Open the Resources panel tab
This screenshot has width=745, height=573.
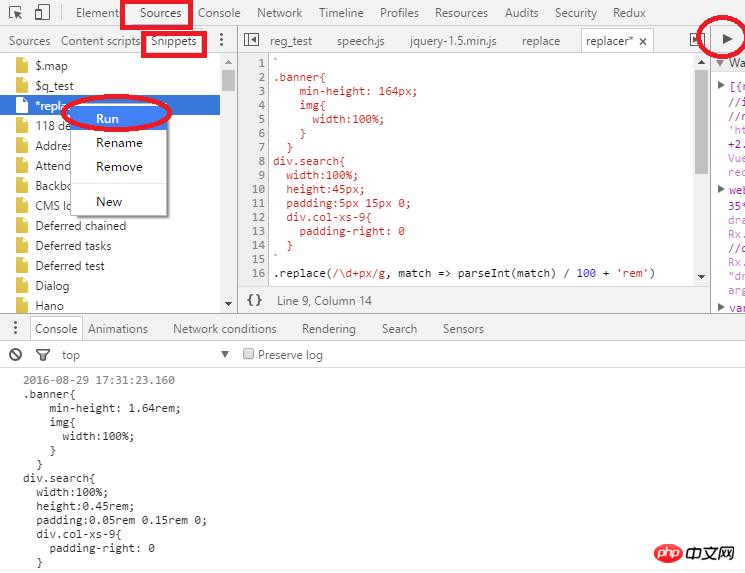[x=461, y=13]
